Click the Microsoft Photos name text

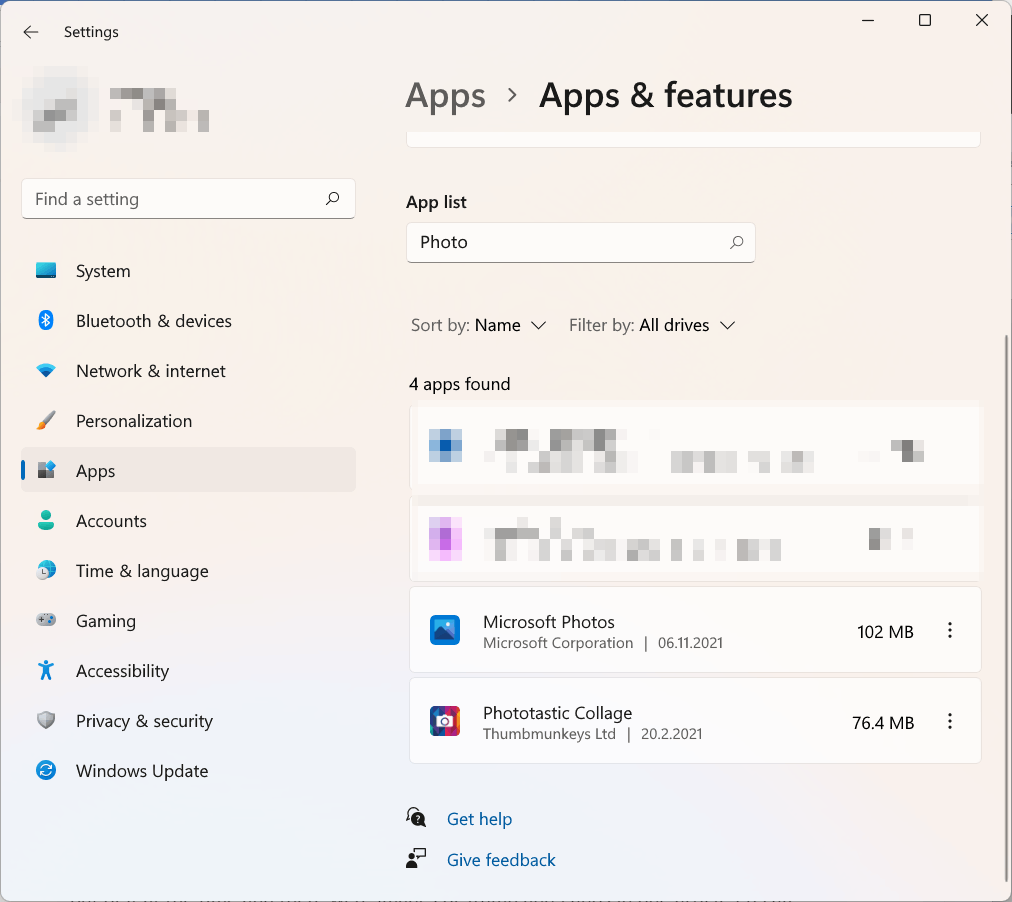coord(549,622)
